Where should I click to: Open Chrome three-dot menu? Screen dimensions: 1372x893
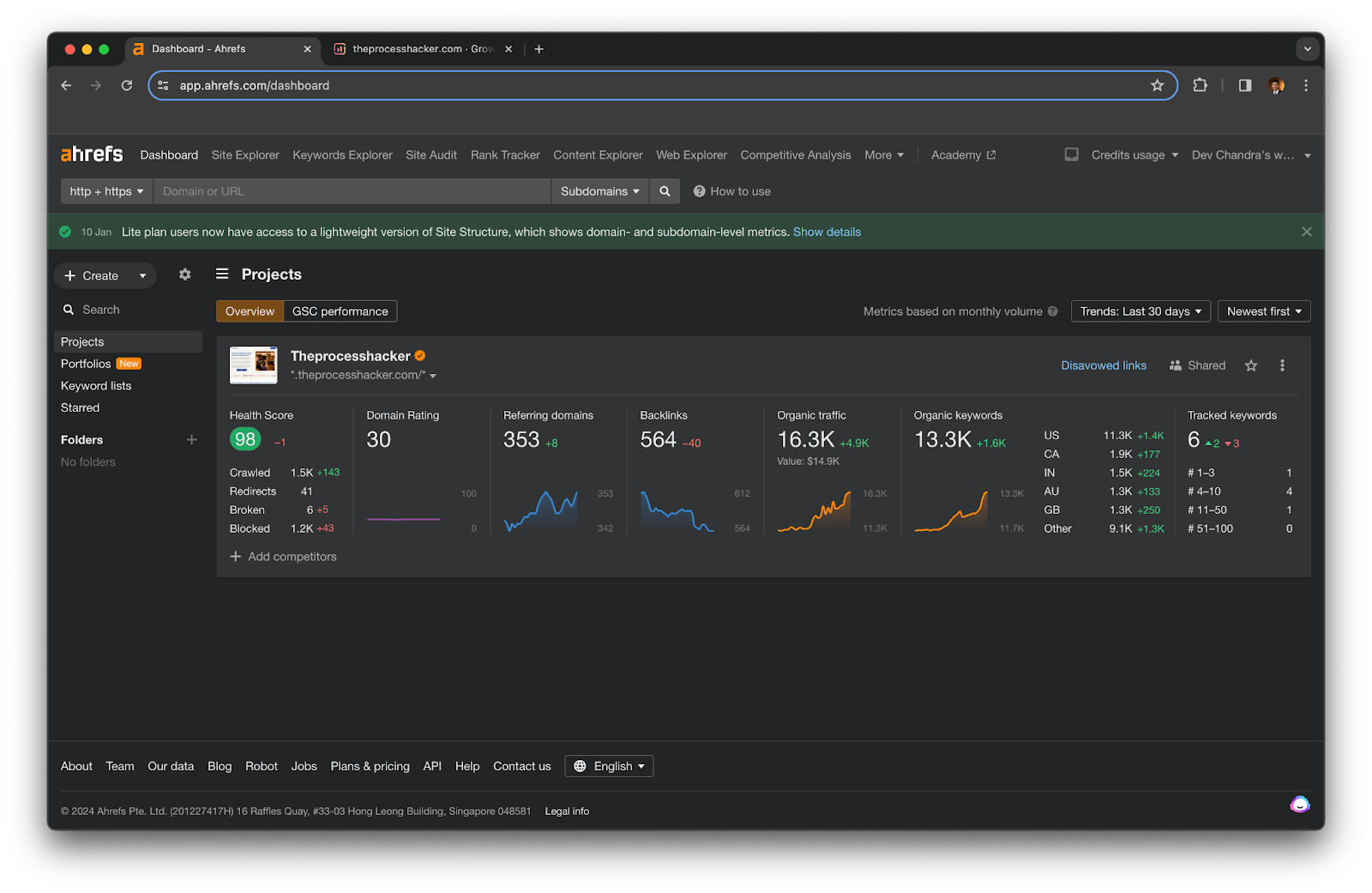point(1306,85)
